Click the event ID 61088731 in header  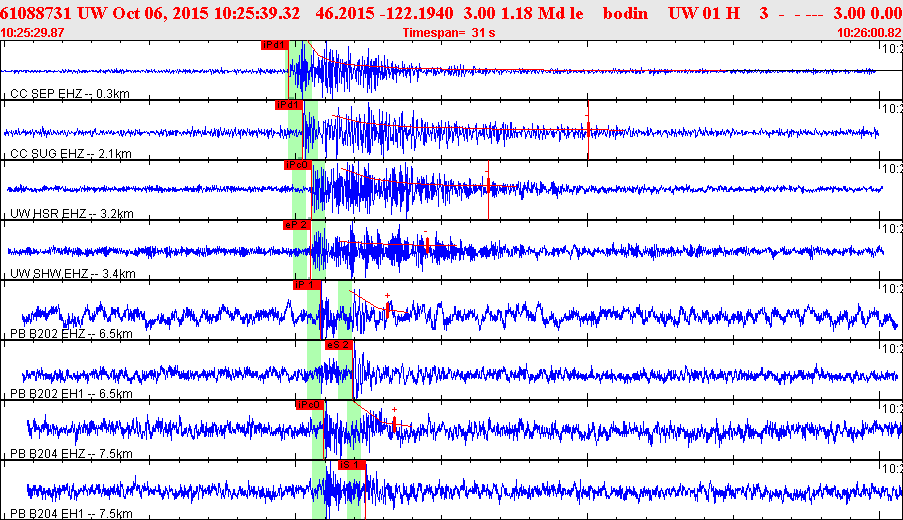(x=37, y=13)
